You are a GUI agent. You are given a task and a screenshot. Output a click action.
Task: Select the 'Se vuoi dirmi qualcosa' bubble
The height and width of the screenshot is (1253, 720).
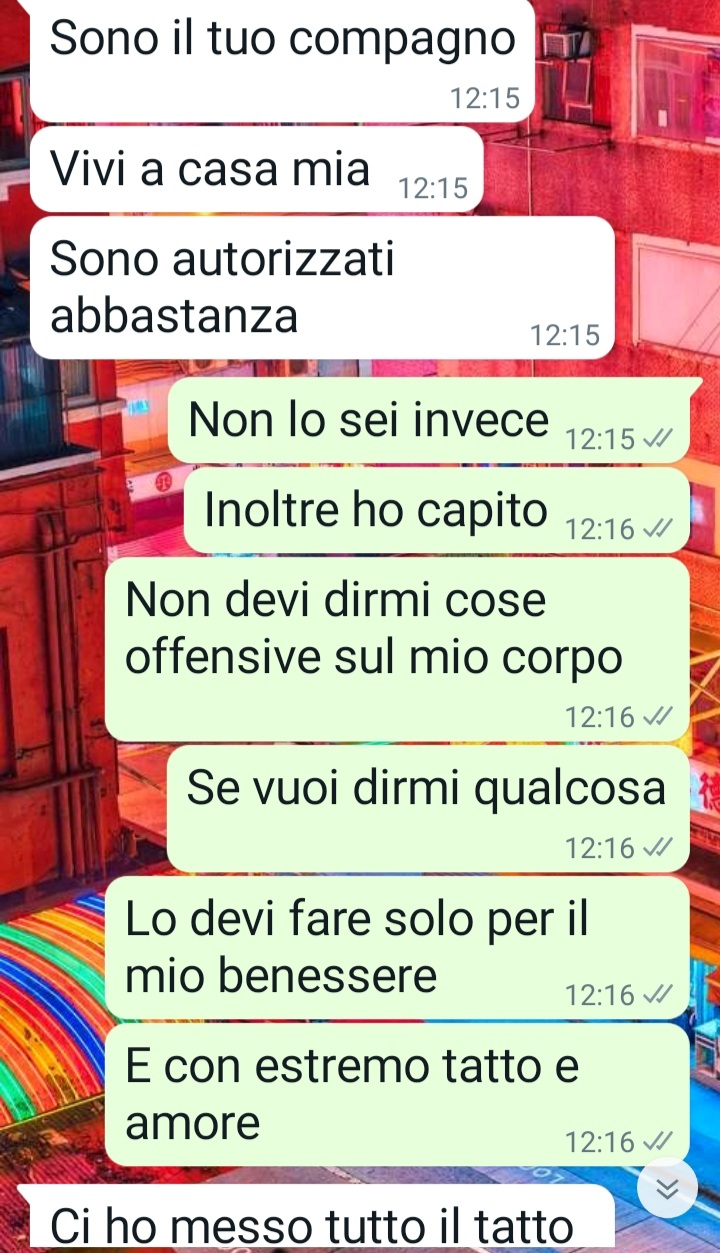(428, 808)
